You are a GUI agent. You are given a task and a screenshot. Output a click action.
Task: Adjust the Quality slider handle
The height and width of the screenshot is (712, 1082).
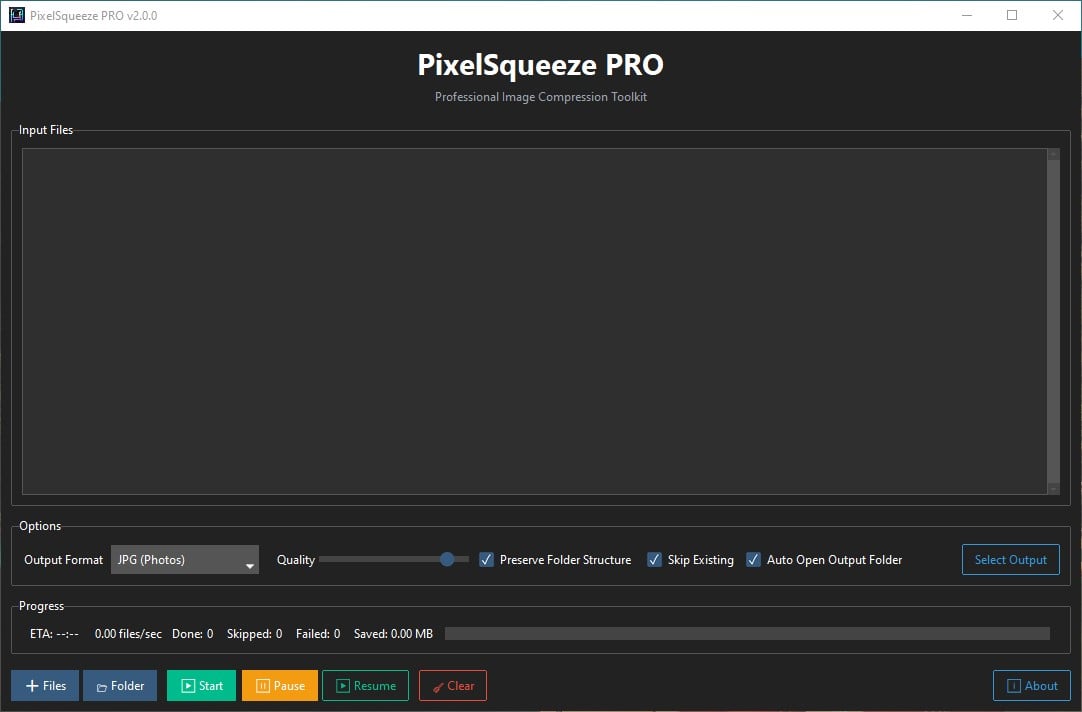pos(447,559)
